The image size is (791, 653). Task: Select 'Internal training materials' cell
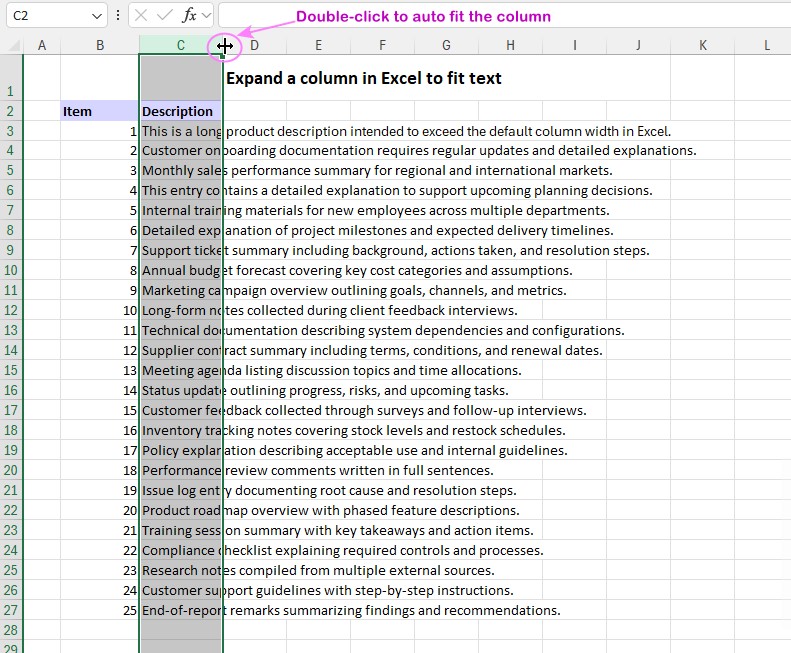tap(181, 210)
